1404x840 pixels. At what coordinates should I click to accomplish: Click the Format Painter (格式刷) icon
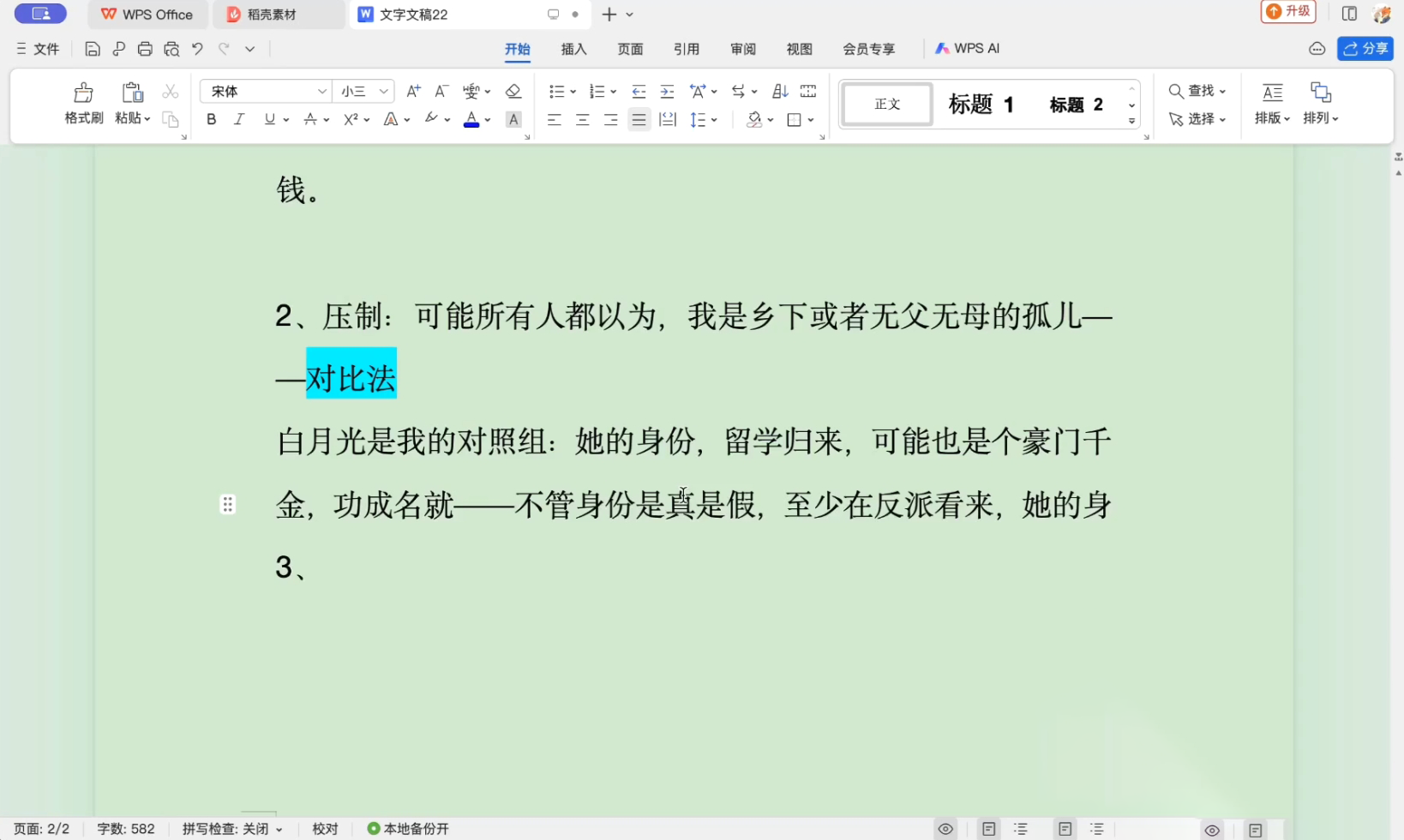(x=83, y=92)
